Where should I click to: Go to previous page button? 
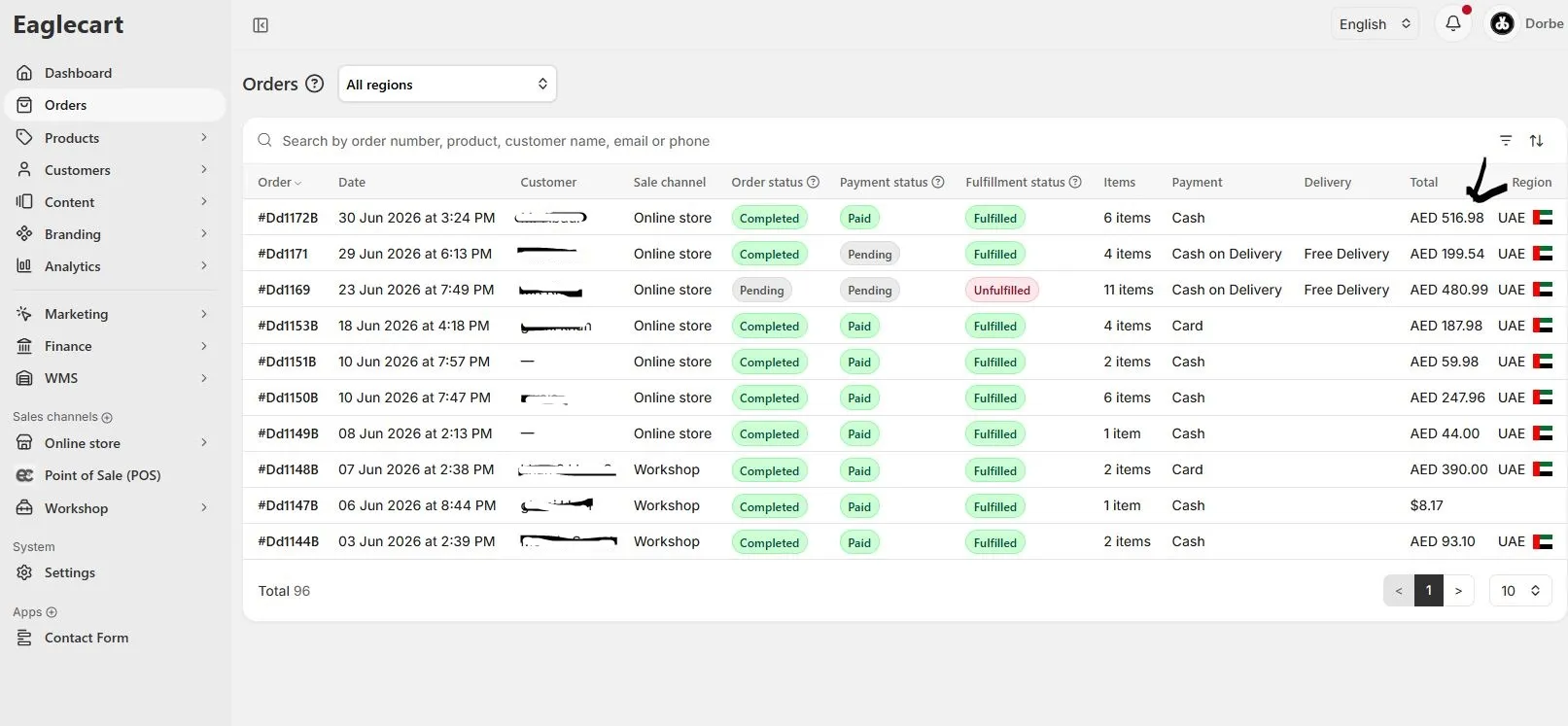[1399, 590]
